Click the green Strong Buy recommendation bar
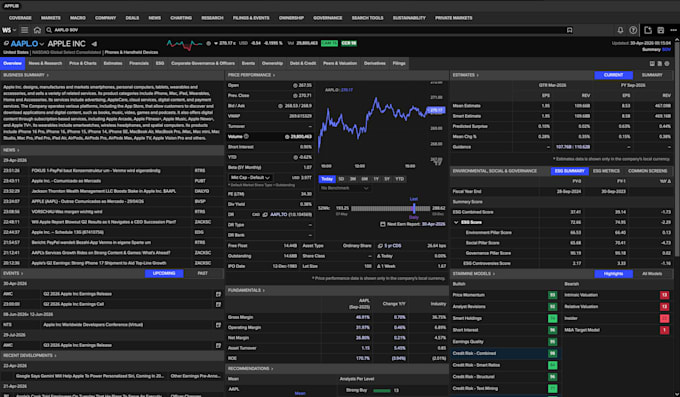 (382, 390)
